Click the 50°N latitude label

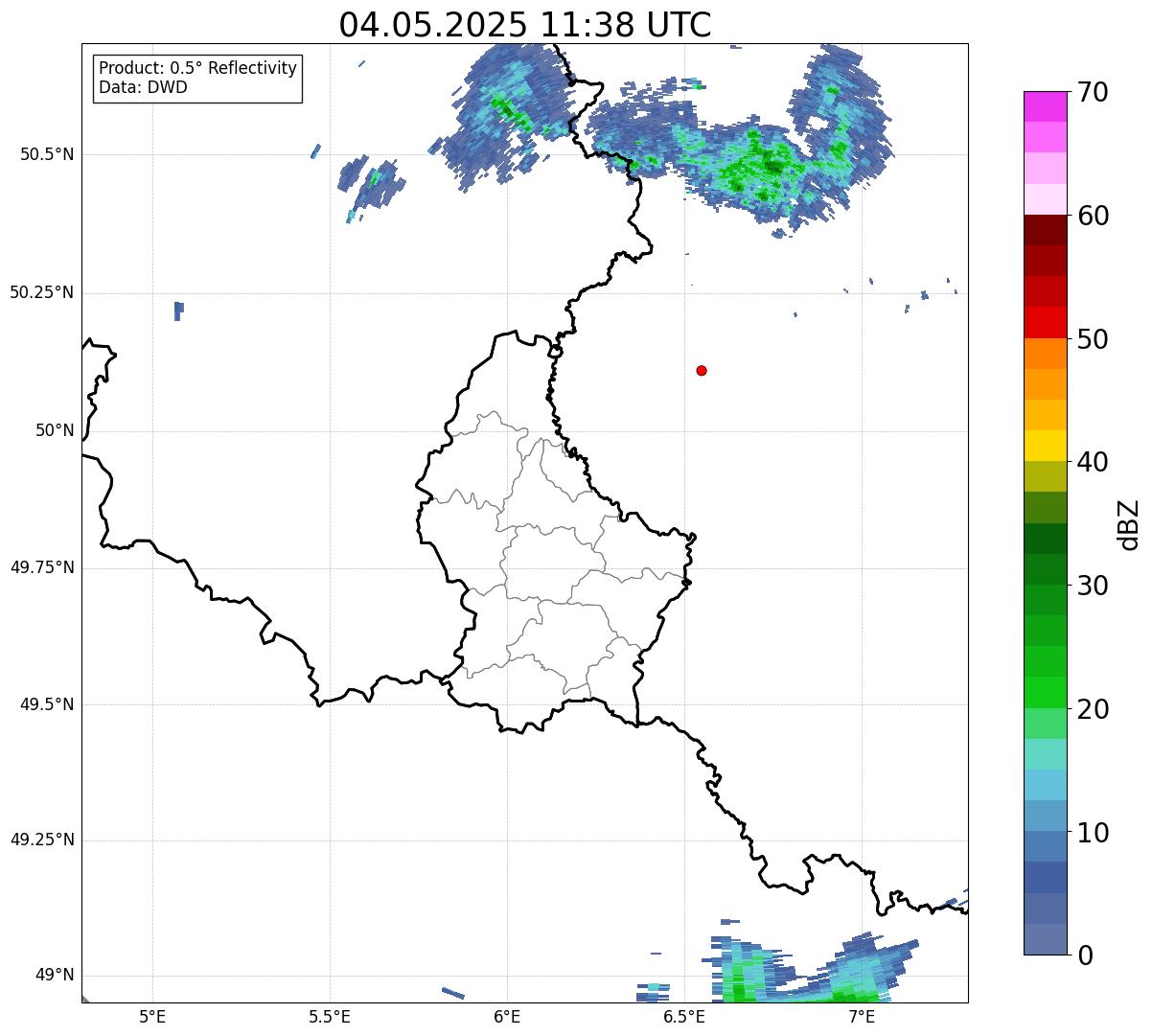55,431
